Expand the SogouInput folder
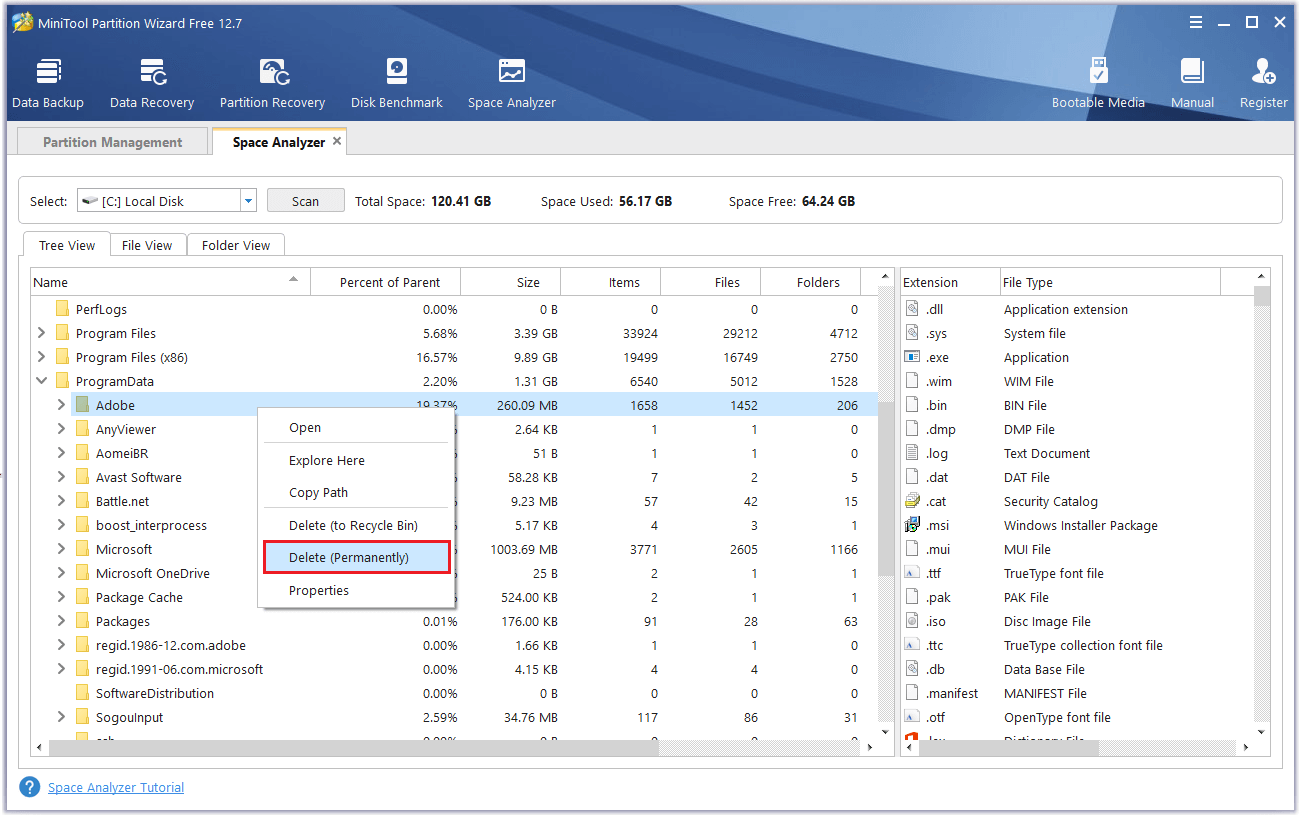This screenshot has width=1300, height=816. [x=61, y=717]
